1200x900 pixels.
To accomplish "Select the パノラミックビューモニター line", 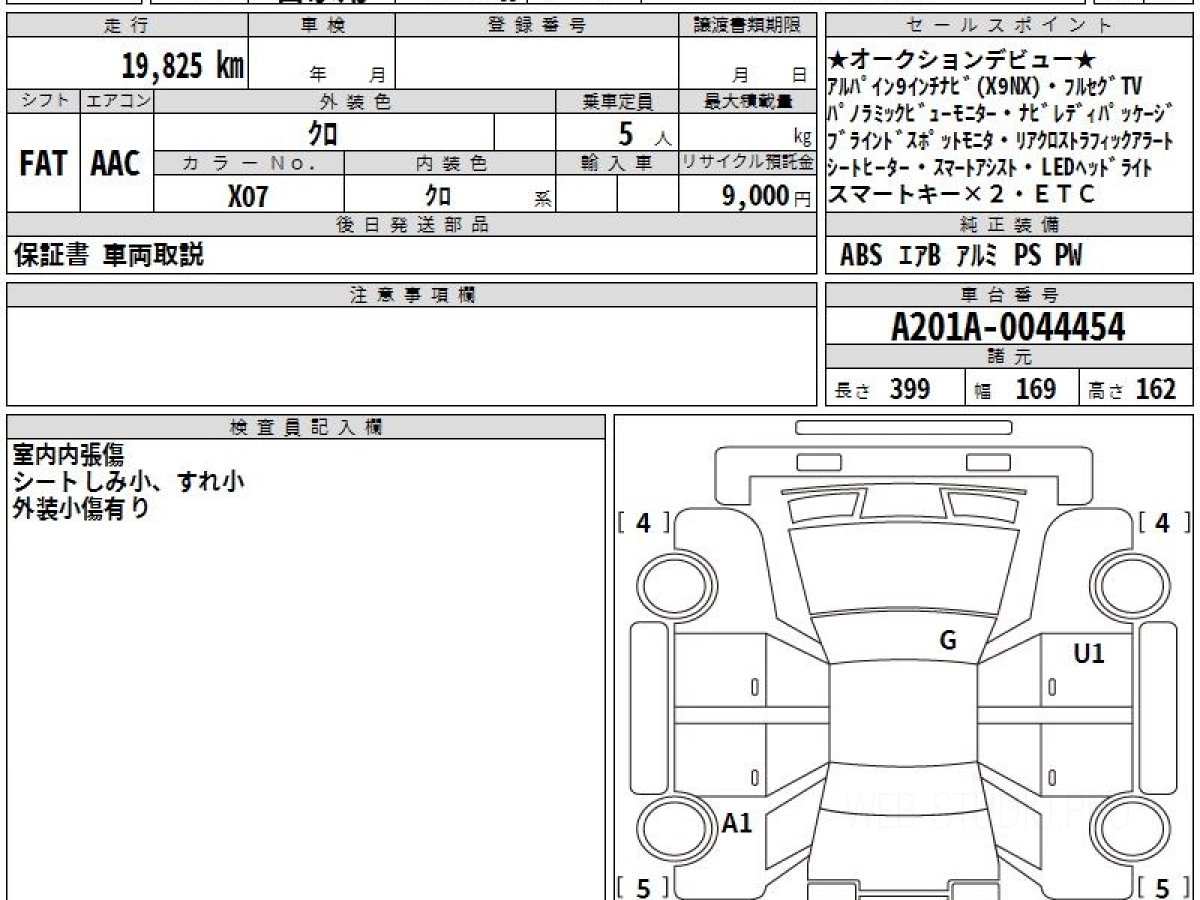I will tap(1001, 113).
